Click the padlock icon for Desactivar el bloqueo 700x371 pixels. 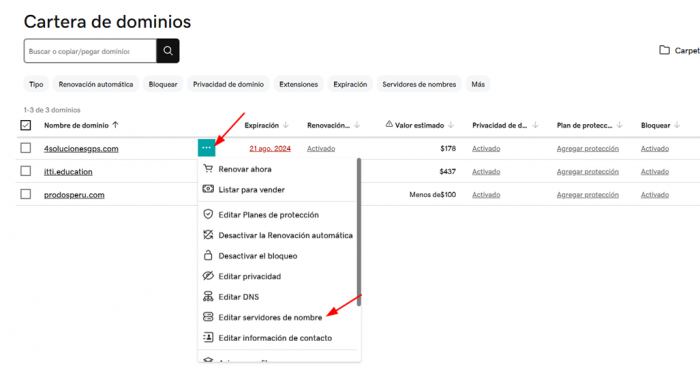click(208, 255)
